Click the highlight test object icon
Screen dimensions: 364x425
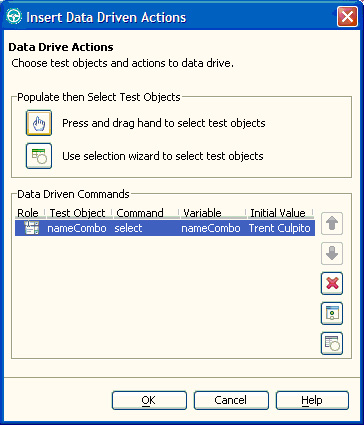332,314
